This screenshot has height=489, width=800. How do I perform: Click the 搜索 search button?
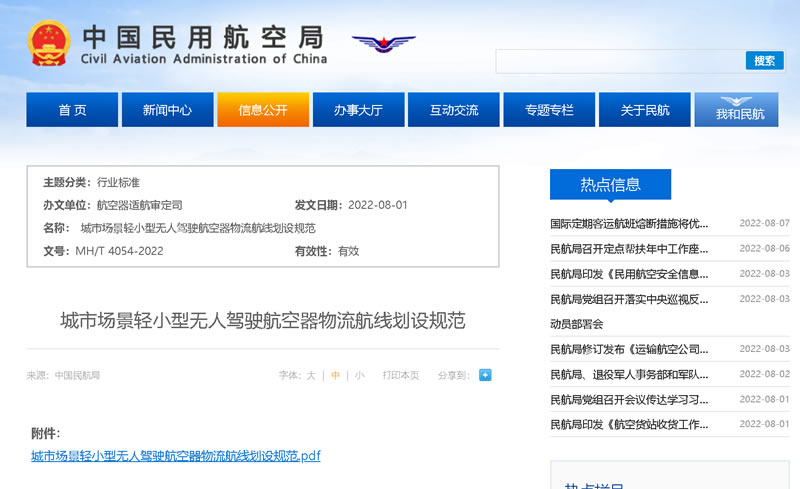[x=764, y=61]
